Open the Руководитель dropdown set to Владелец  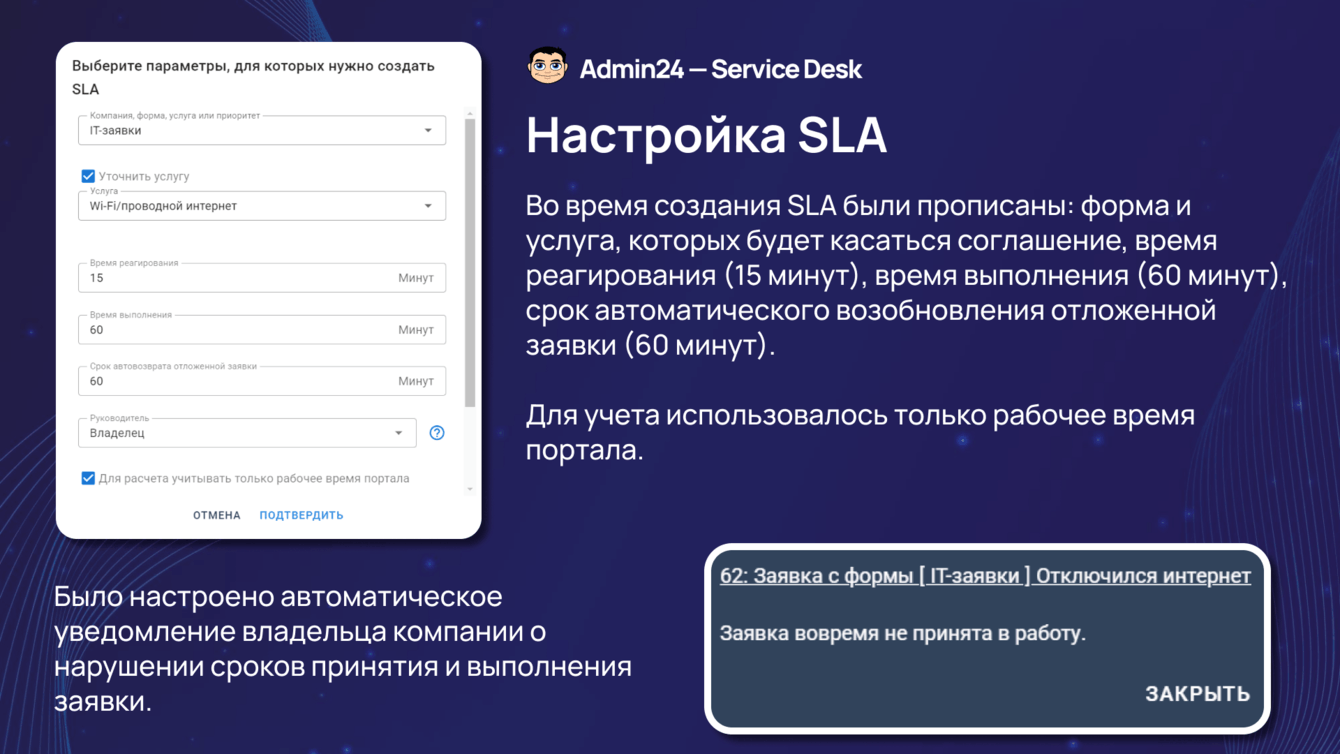point(247,433)
